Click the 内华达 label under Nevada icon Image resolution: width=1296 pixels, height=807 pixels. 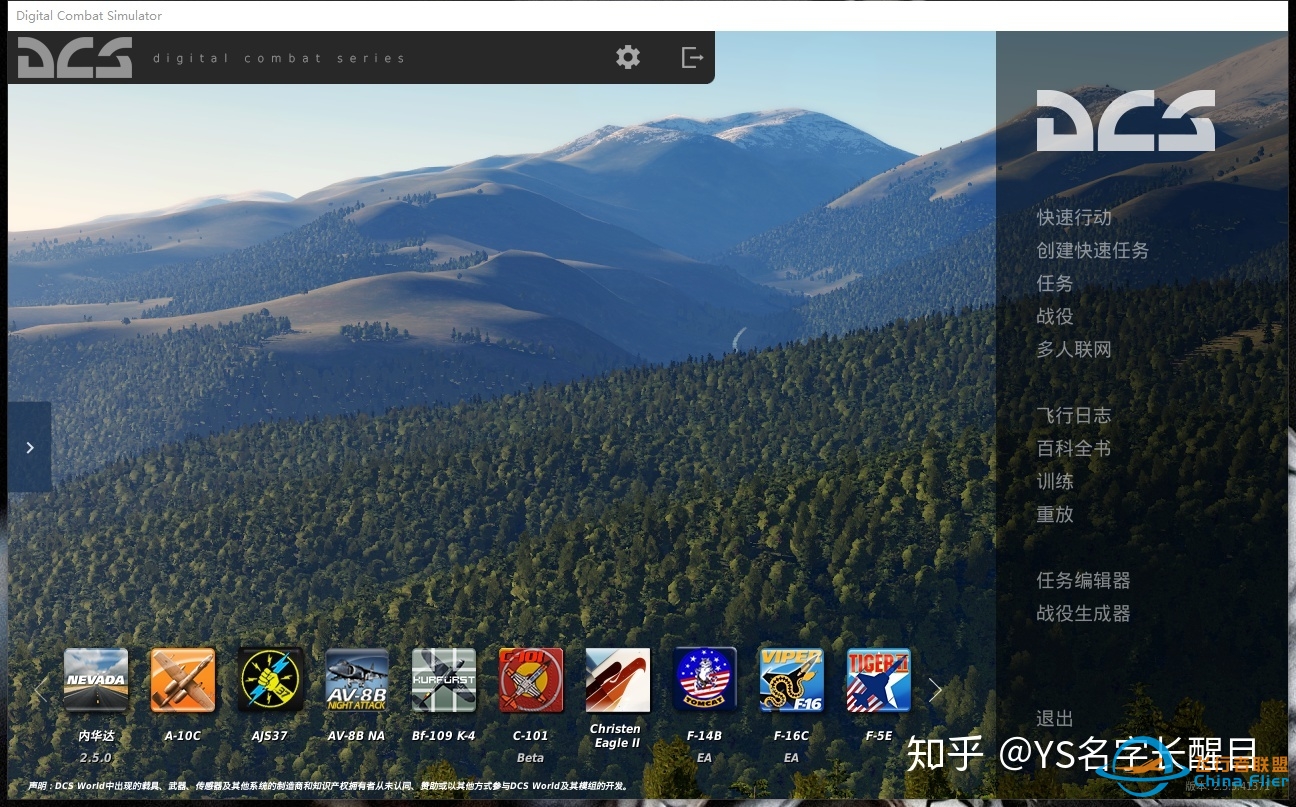point(96,736)
